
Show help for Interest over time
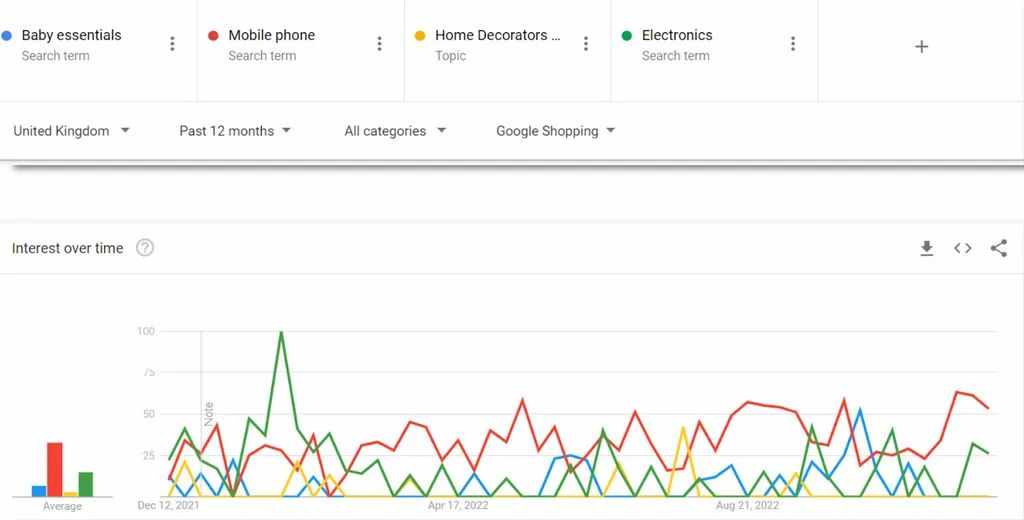pyautogui.click(x=145, y=248)
